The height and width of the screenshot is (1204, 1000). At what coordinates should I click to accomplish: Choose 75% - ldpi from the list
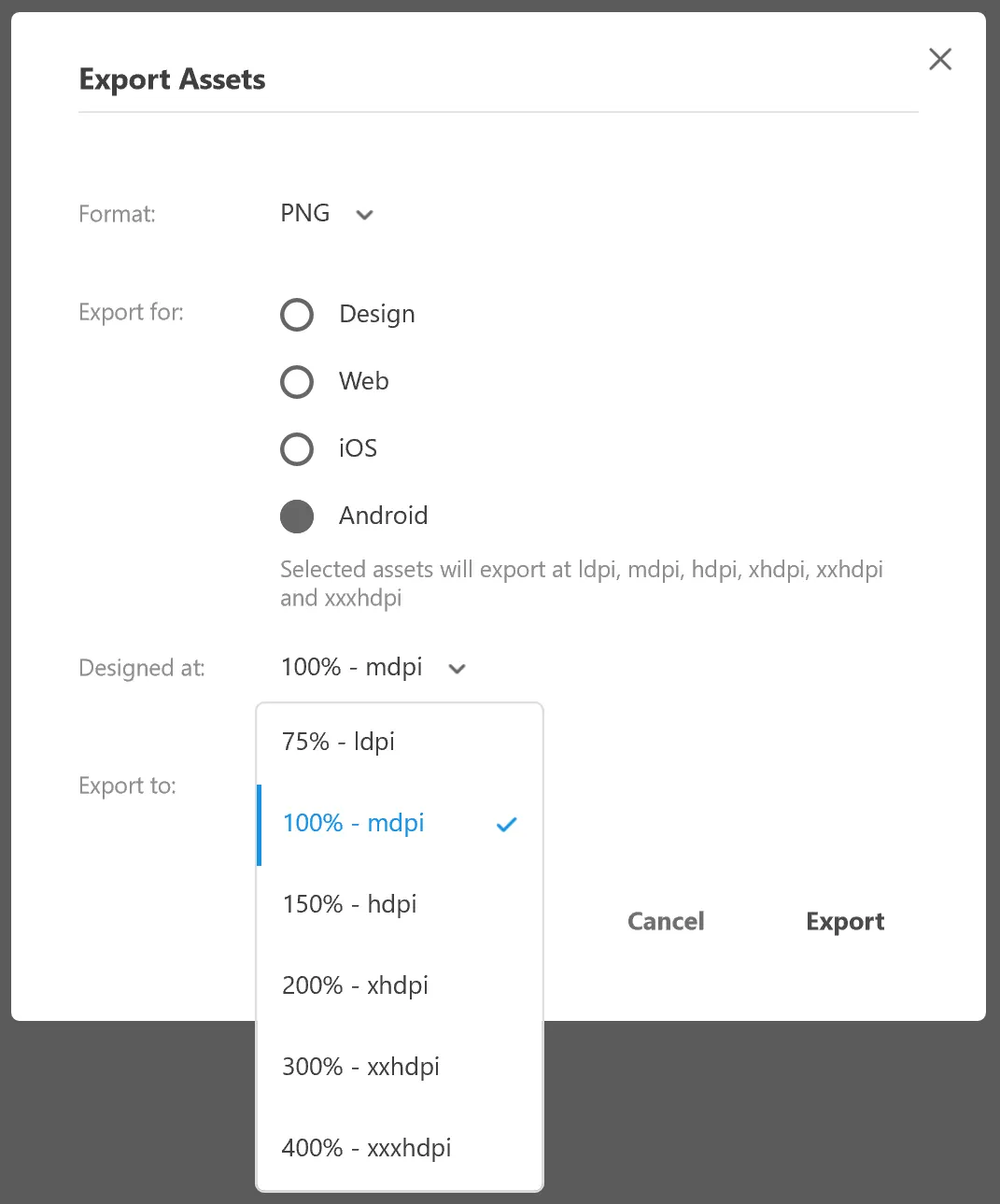click(x=339, y=743)
